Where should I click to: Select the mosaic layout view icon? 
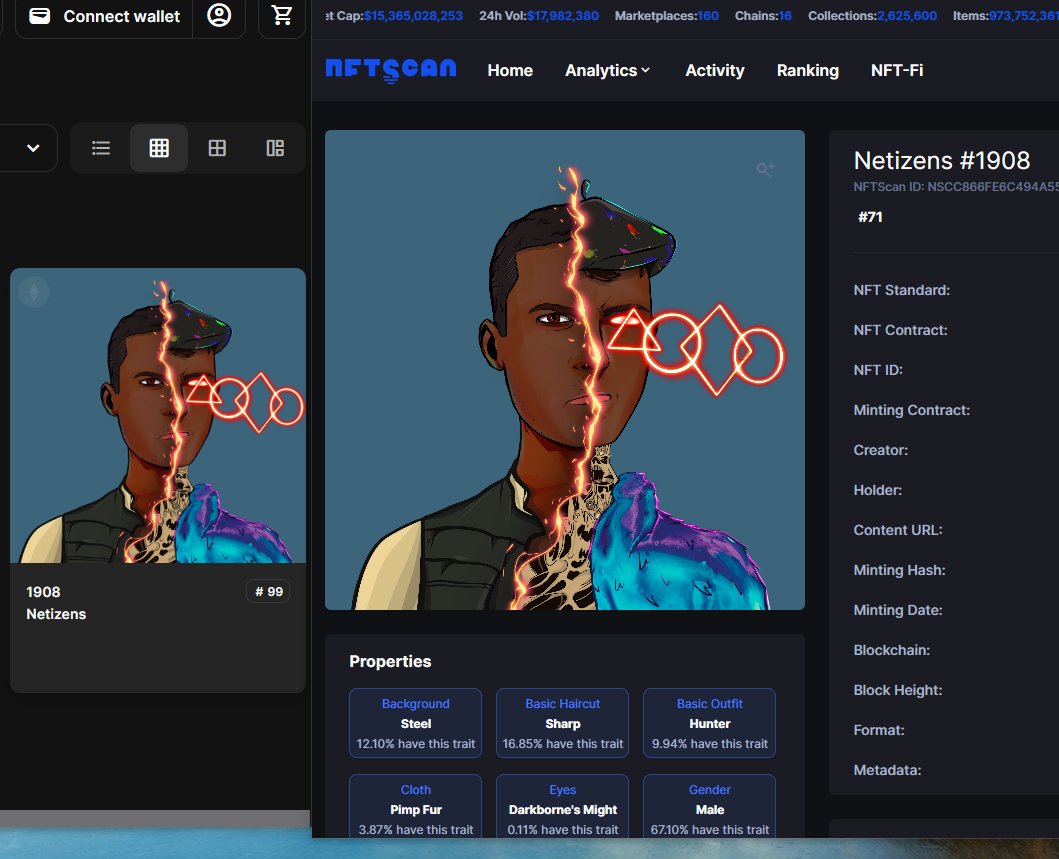pos(275,148)
